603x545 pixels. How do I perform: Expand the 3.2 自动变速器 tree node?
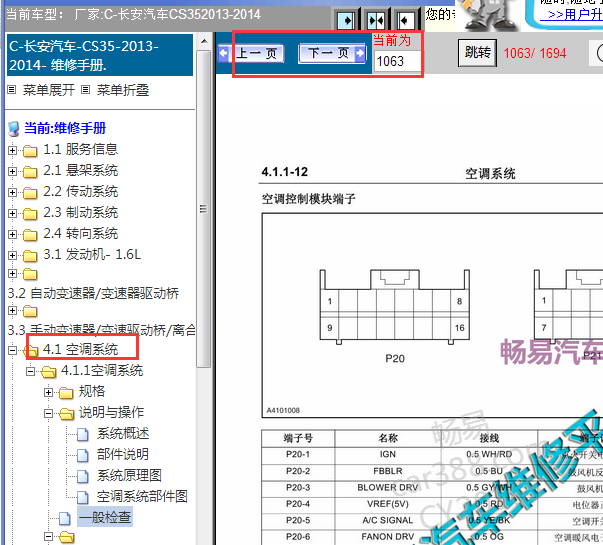tap(12, 273)
